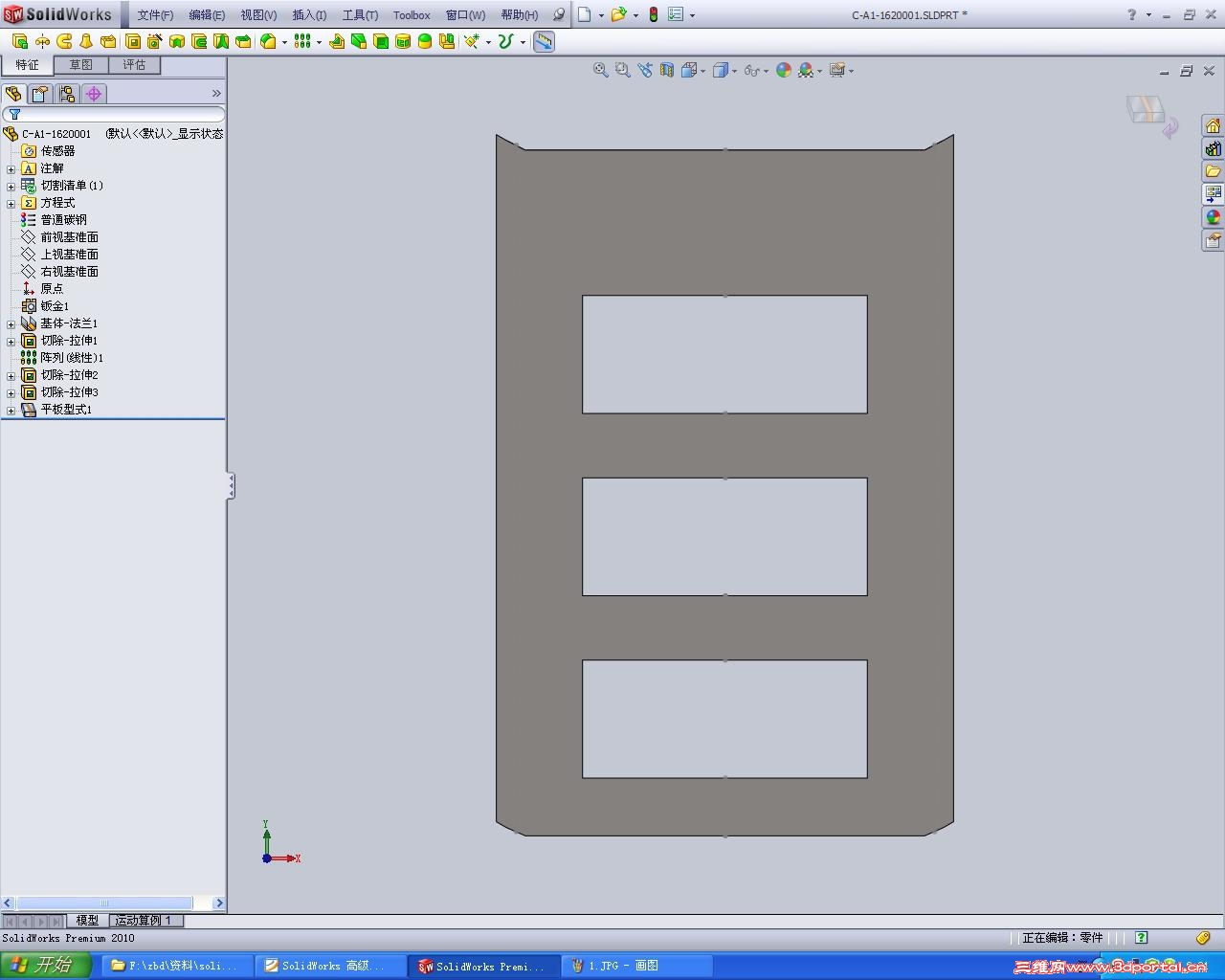Expand the 方程式 tree node
Image resolution: width=1225 pixels, height=980 pixels.
pos(11,203)
